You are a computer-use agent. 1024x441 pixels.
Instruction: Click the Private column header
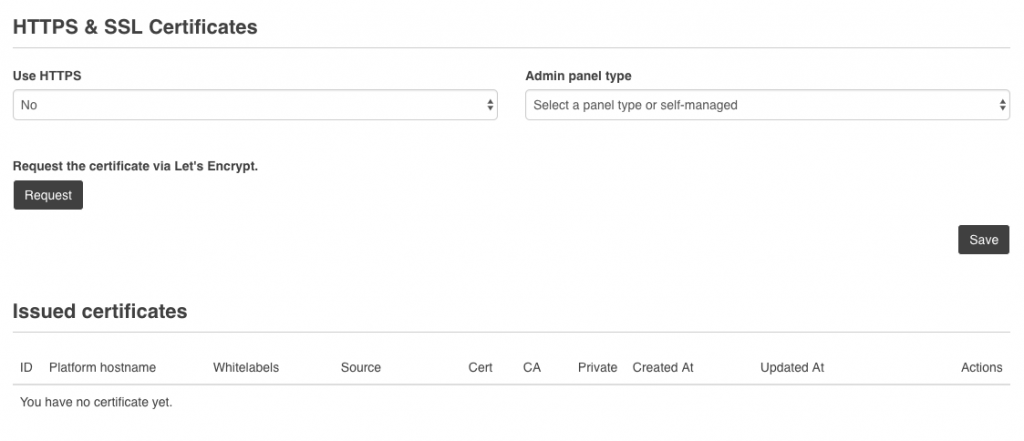point(597,367)
